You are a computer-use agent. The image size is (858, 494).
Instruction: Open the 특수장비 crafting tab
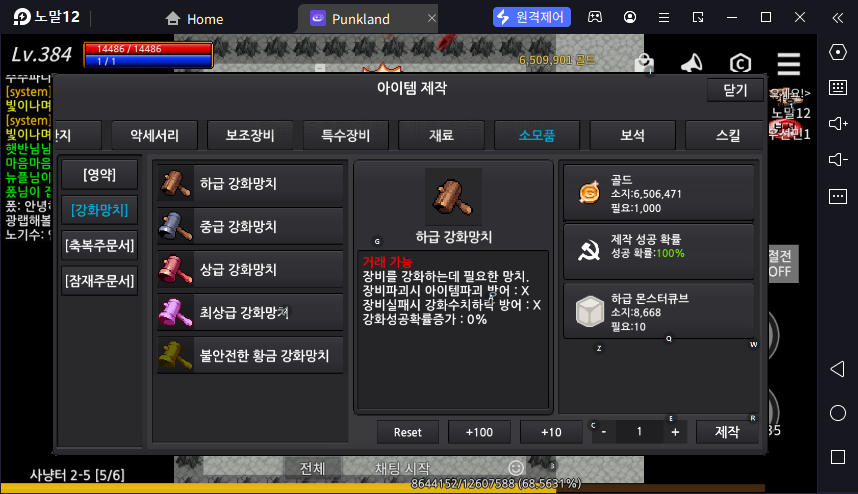tap(346, 135)
